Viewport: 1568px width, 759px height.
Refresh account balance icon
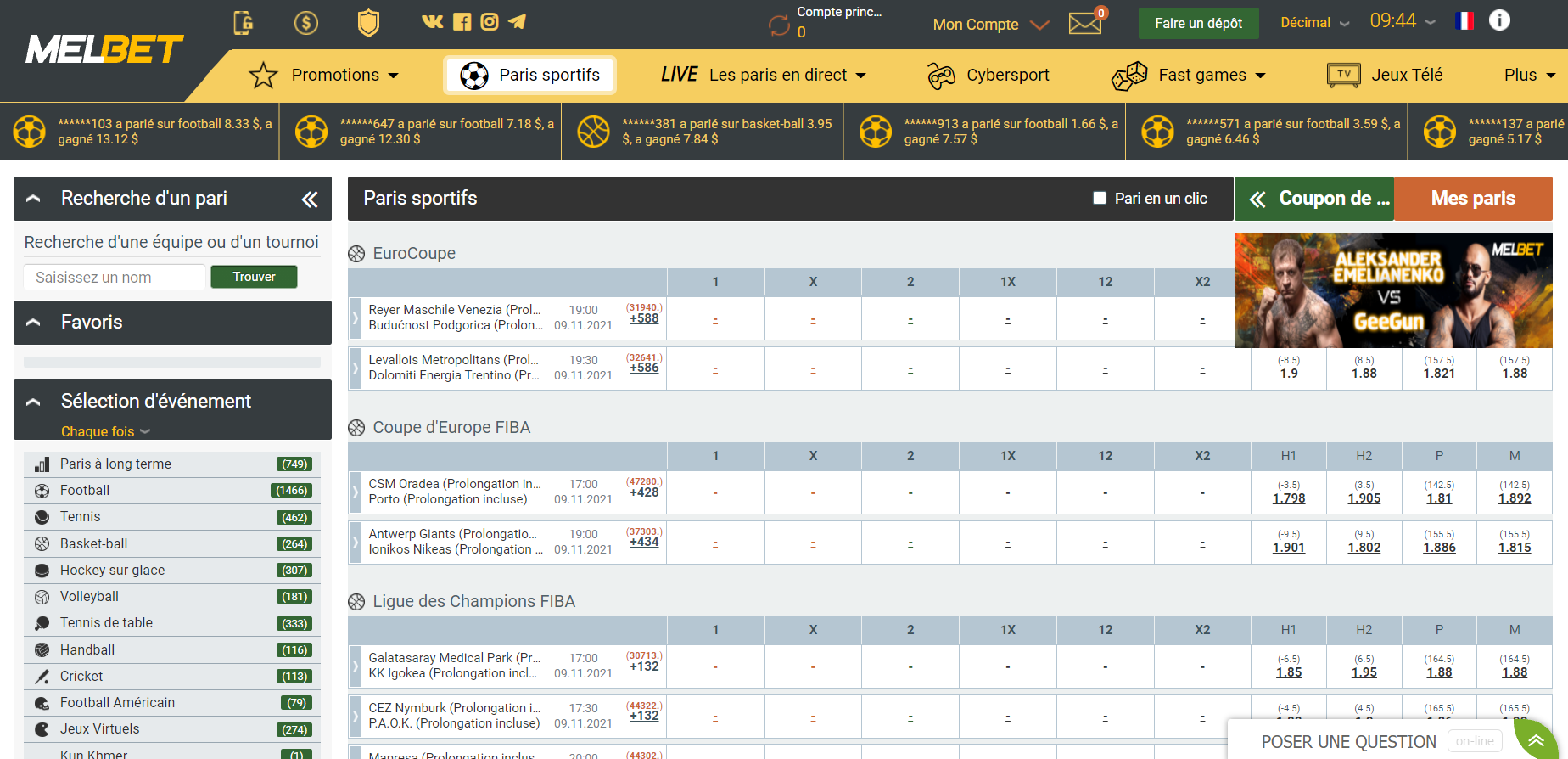click(x=779, y=25)
